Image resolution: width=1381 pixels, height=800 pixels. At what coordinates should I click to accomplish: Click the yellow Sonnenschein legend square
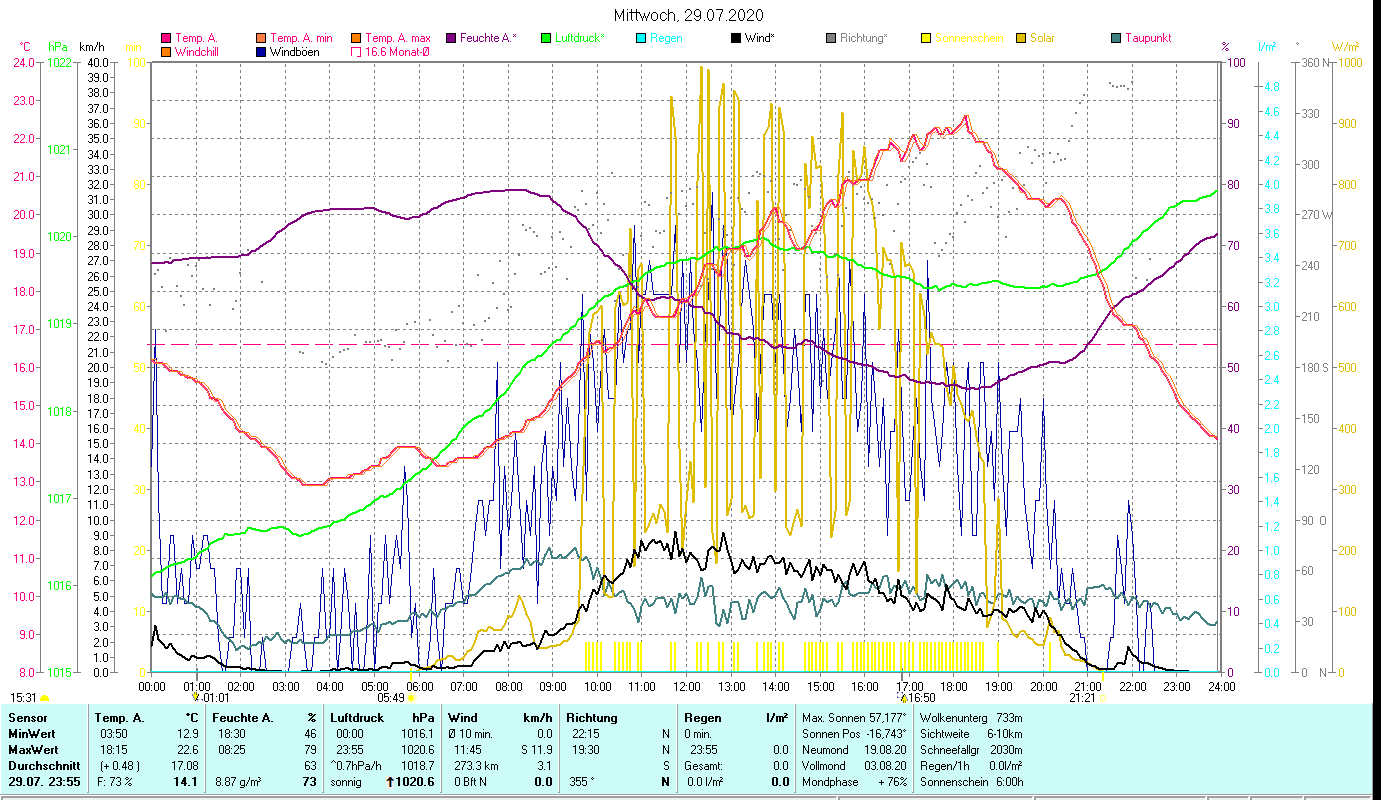tap(926, 38)
